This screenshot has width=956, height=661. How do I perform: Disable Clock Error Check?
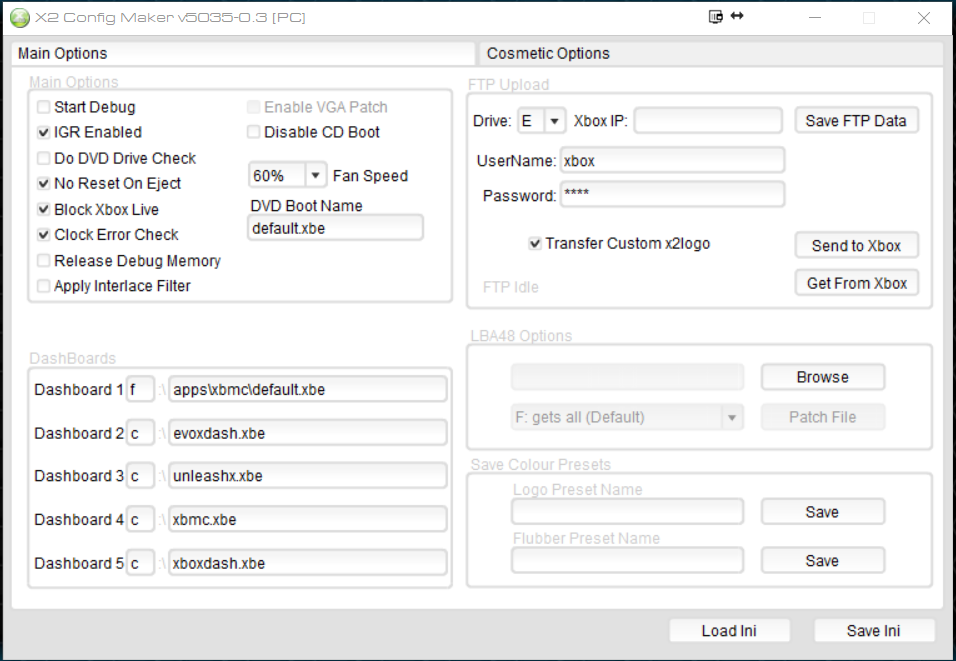pyautogui.click(x=43, y=235)
